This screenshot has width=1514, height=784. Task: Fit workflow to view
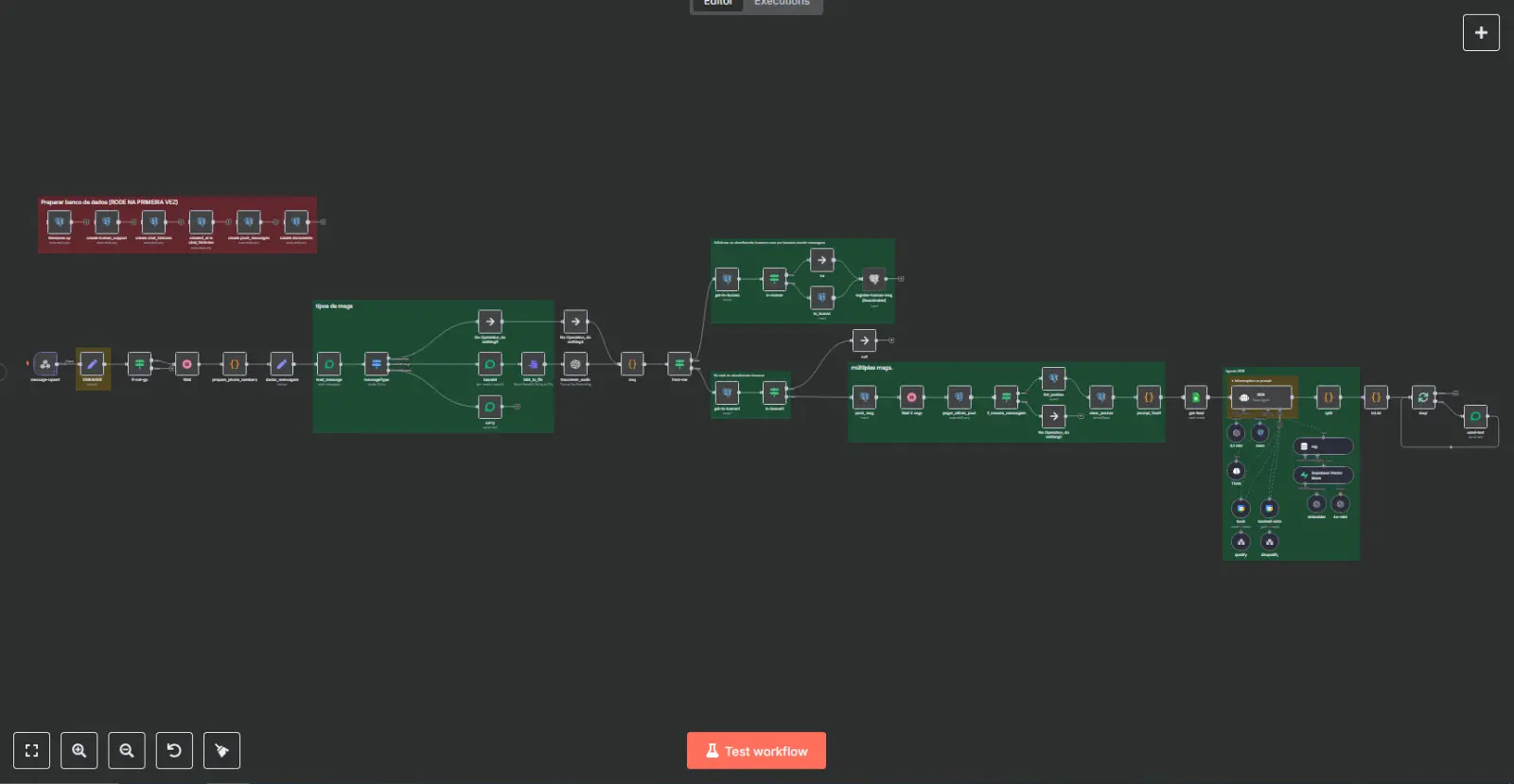point(31,751)
